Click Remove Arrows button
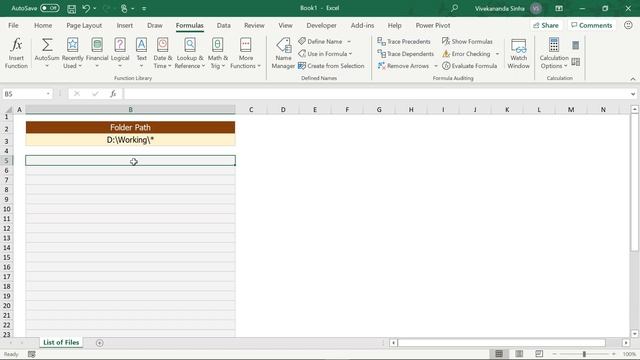 (x=403, y=66)
